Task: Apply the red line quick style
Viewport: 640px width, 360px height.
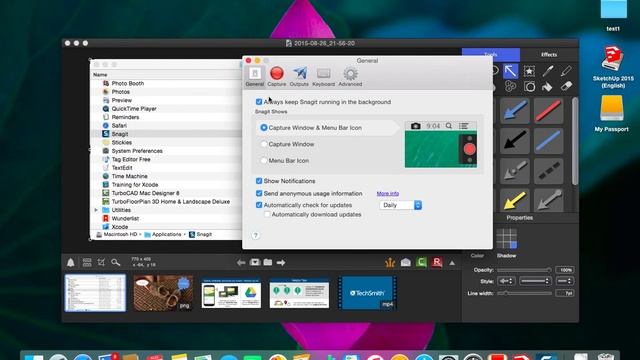Action: pyautogui.click(x=548, y=111)
